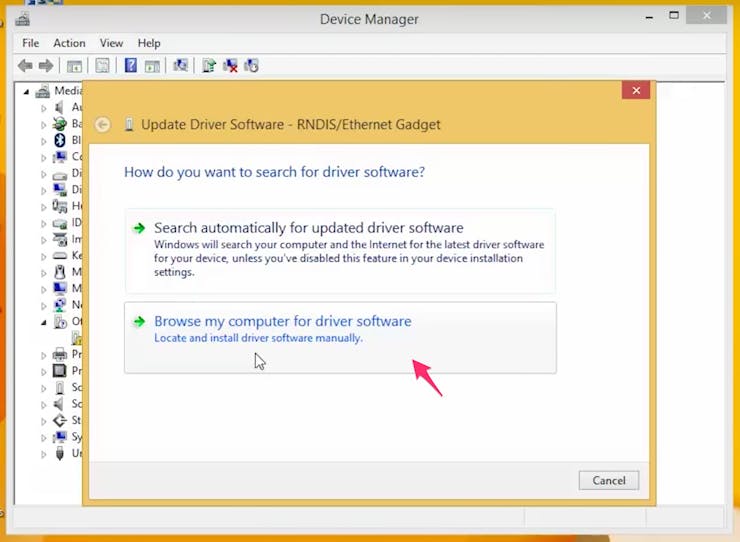Viewport: 740px width, 542px height.
Task: Open Properties via the toolbar sheet icon
Action: [102, 66]
